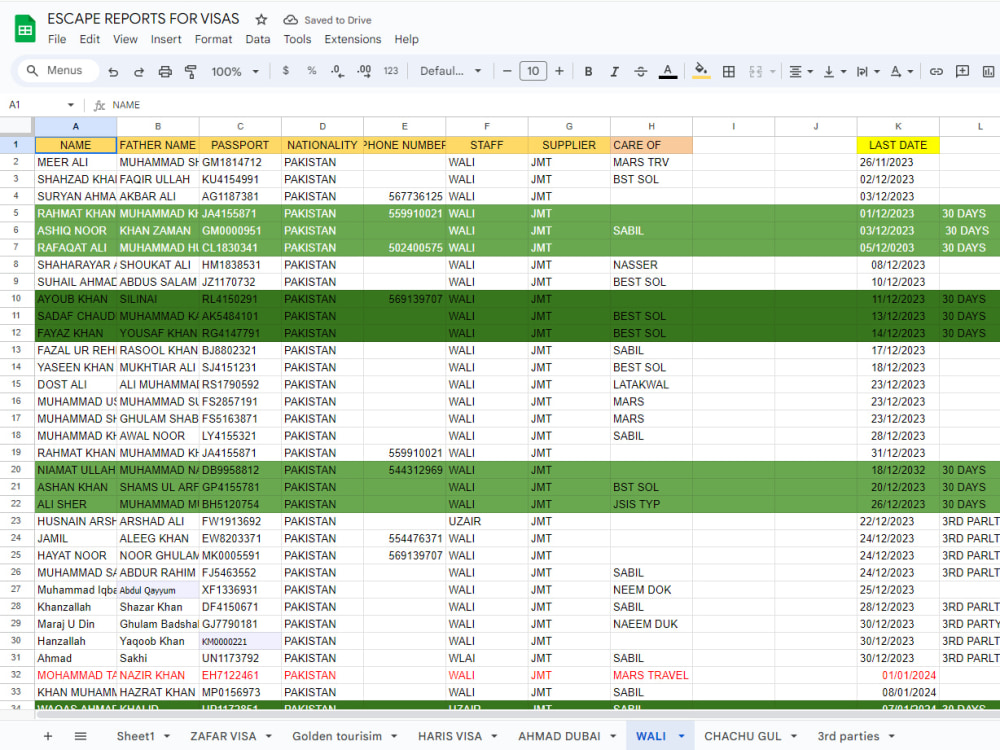Open merge cells options arrow

pos(772,71)
